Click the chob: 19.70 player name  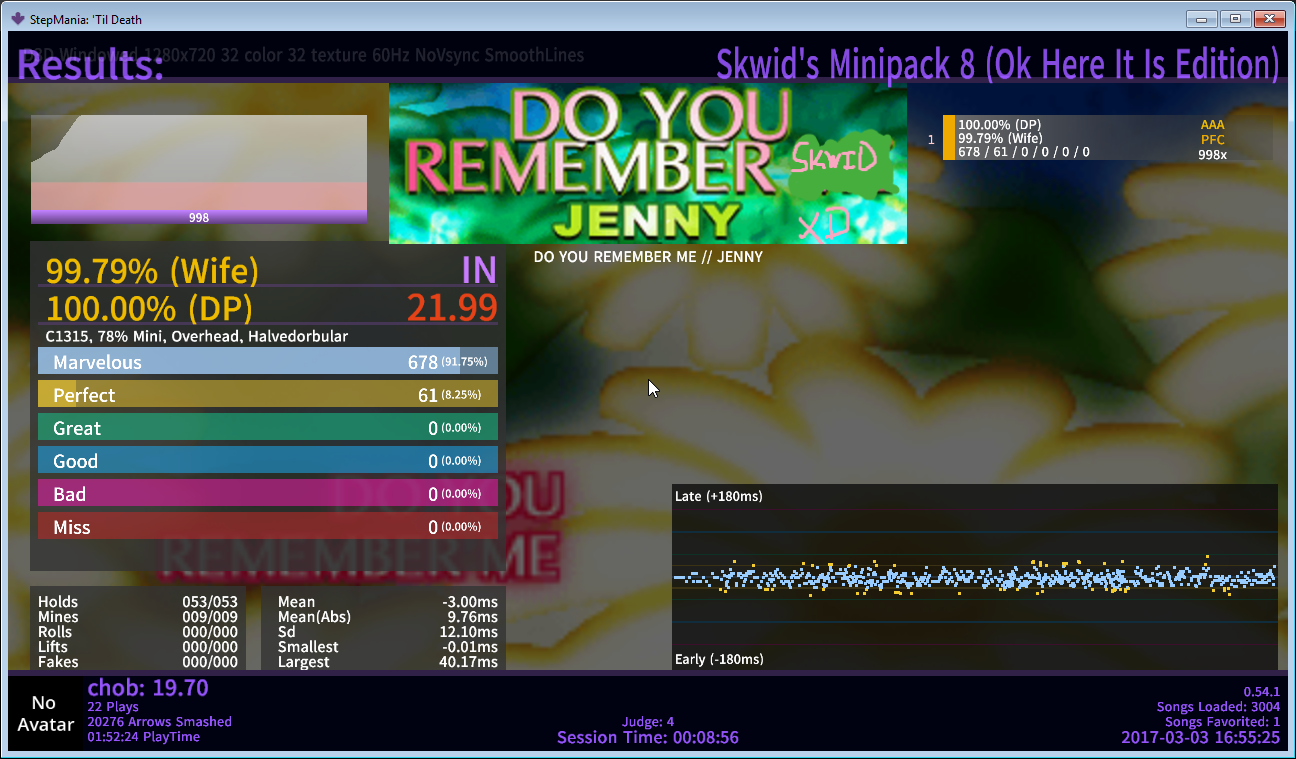[148, 688]
